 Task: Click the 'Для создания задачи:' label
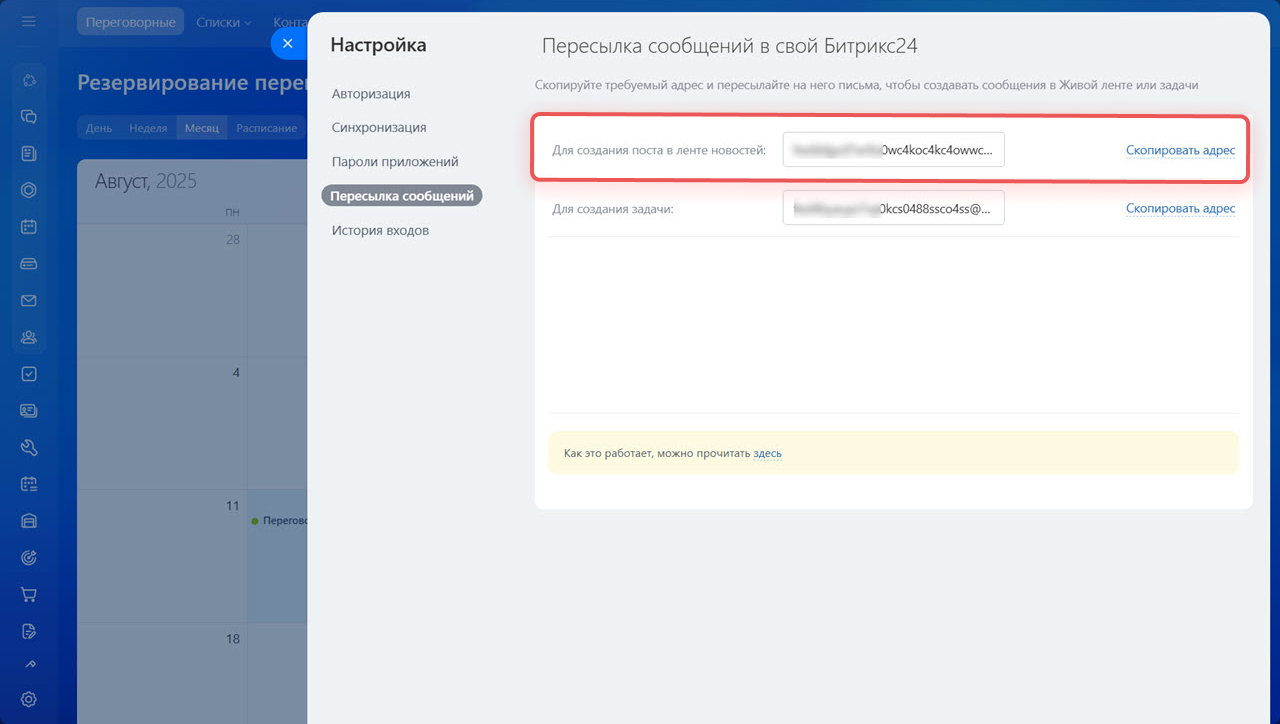pos(613,209)
